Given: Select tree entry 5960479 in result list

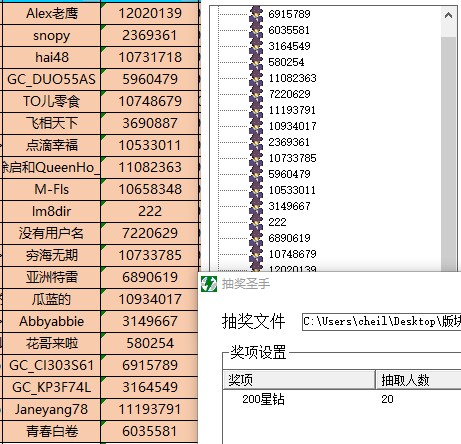Looking at the screenshot, I should (x=289, y=174).
